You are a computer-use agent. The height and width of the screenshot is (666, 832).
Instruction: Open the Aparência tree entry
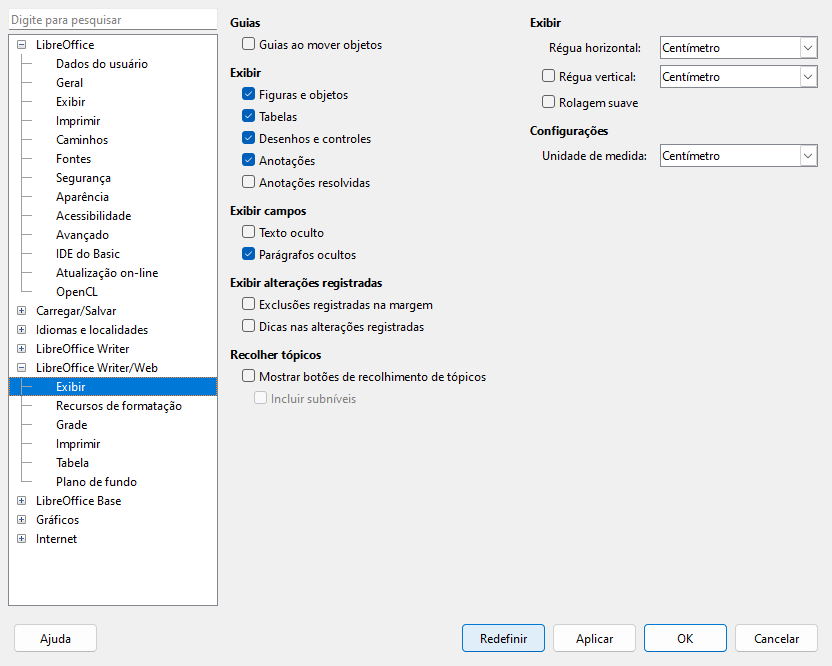pos(82,197)
